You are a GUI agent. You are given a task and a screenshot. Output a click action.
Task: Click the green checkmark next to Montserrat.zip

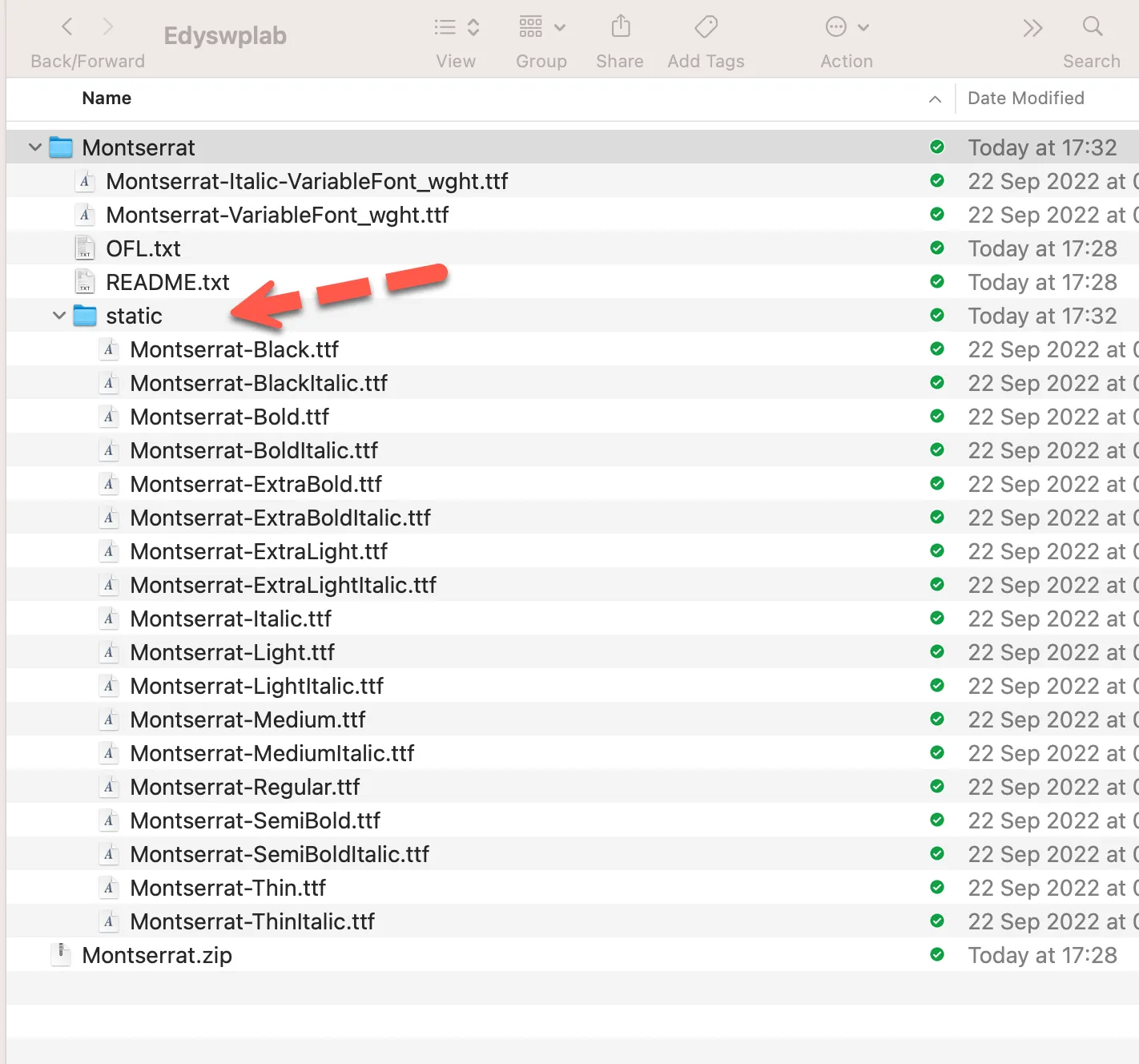point(937,955)
